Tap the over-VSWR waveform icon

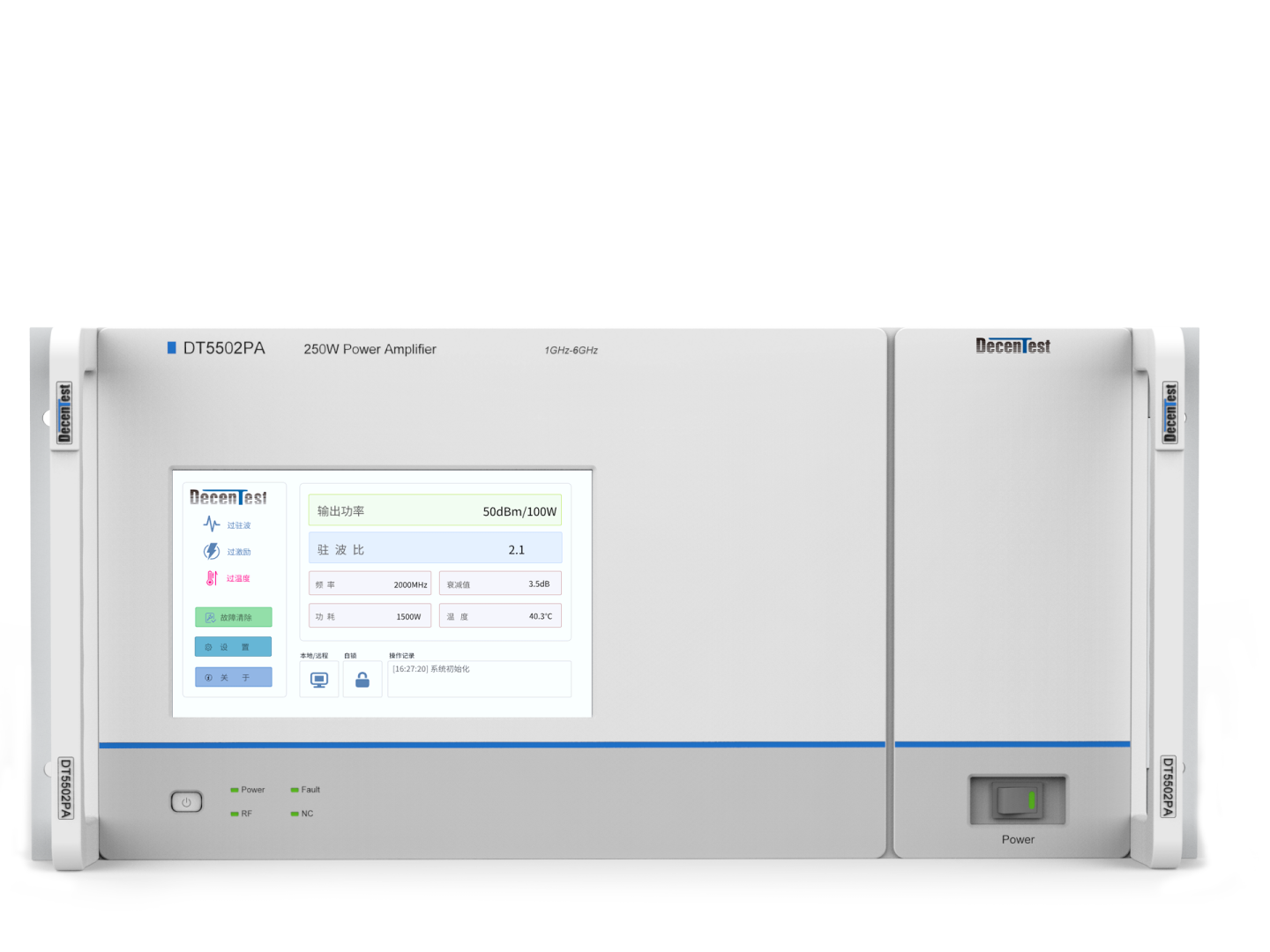tap(212, 524)
